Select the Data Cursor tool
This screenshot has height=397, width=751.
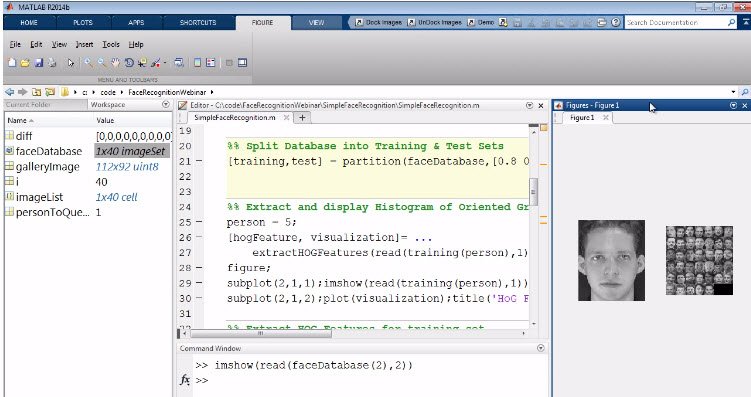pyautogui.click(x=142, y=63)
